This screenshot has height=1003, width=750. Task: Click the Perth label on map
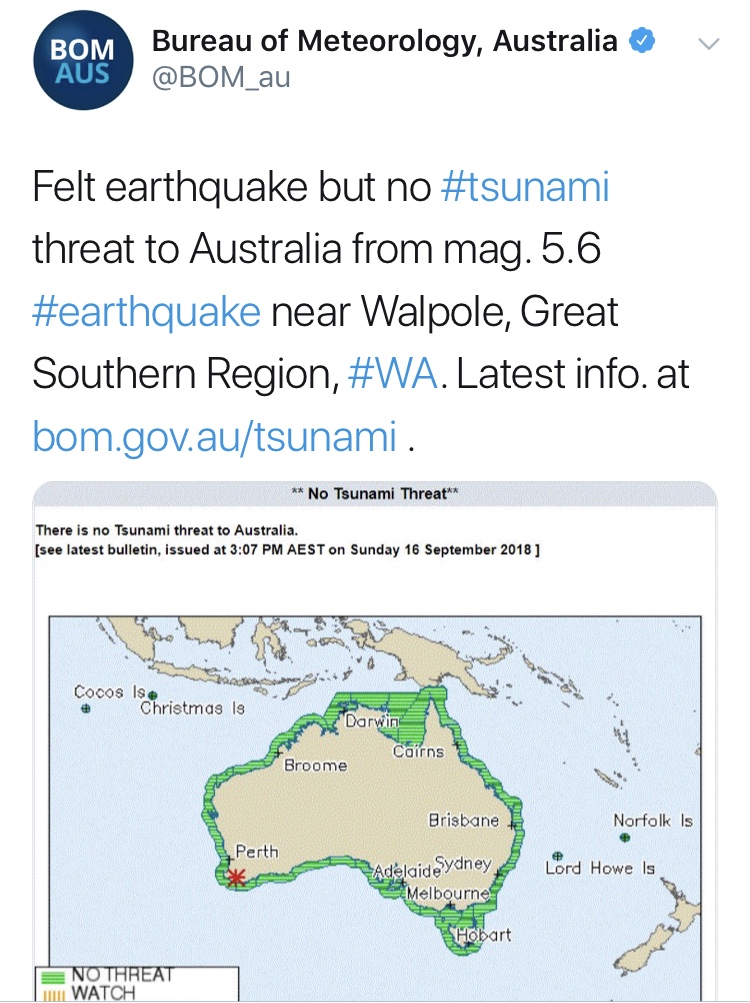[x=257, y=852]
